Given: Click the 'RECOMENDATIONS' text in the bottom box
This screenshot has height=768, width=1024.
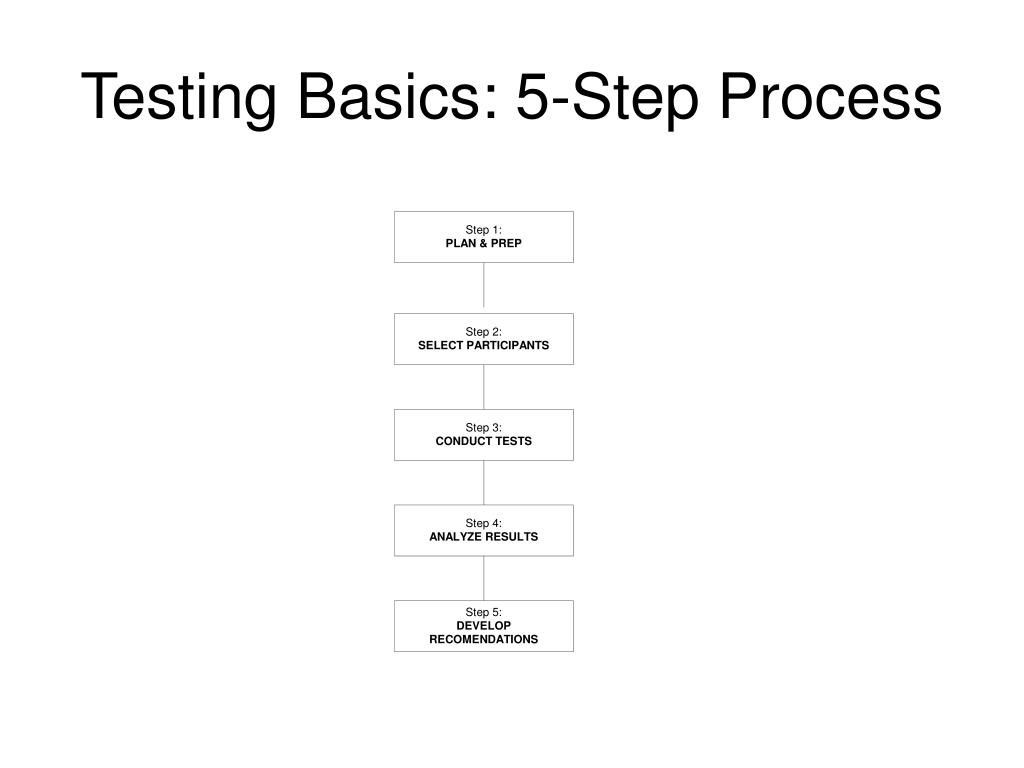Looking at the screenshot, I should pos(483,639).
